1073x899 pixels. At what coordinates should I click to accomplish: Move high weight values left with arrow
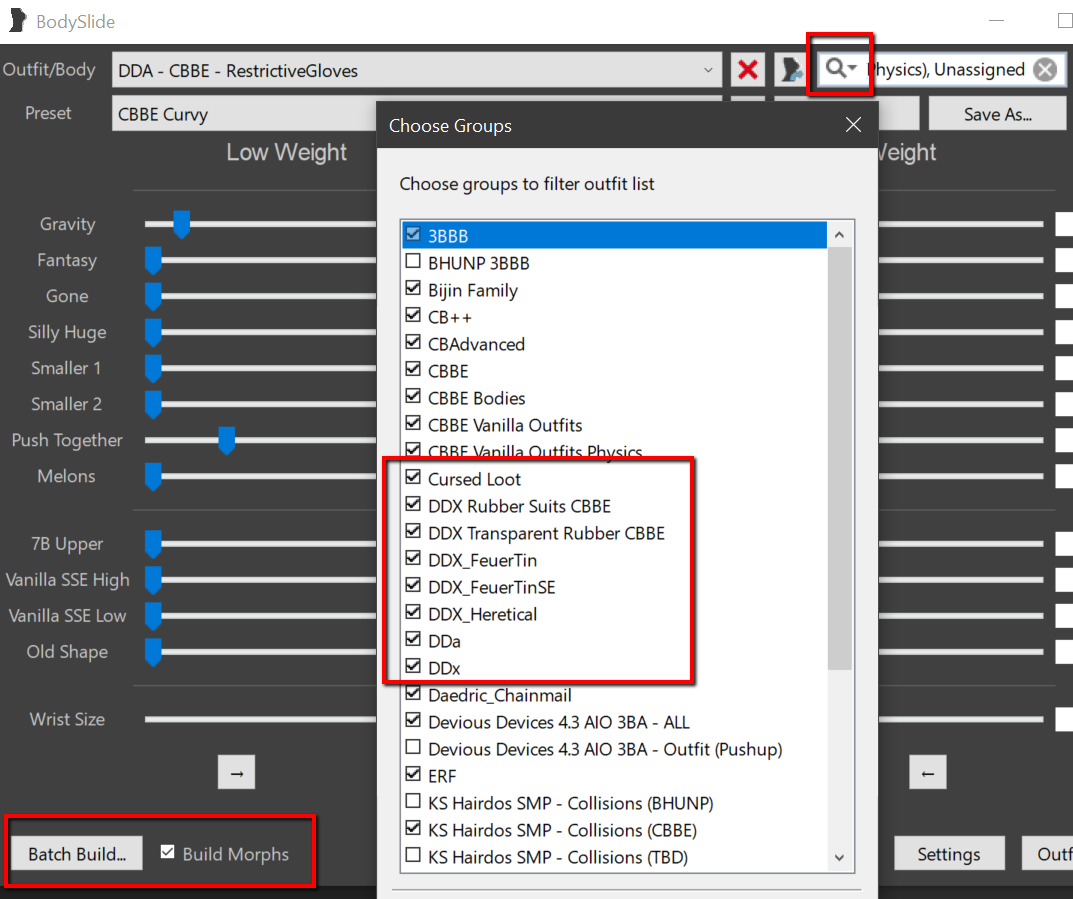click(x=927, y=772)
